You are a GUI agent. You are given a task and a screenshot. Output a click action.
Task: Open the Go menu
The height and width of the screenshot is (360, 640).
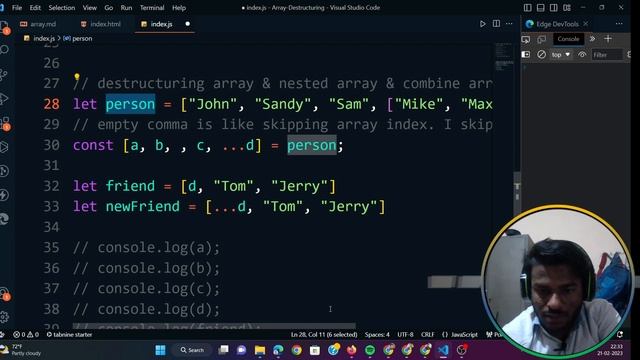pos(109,8)
